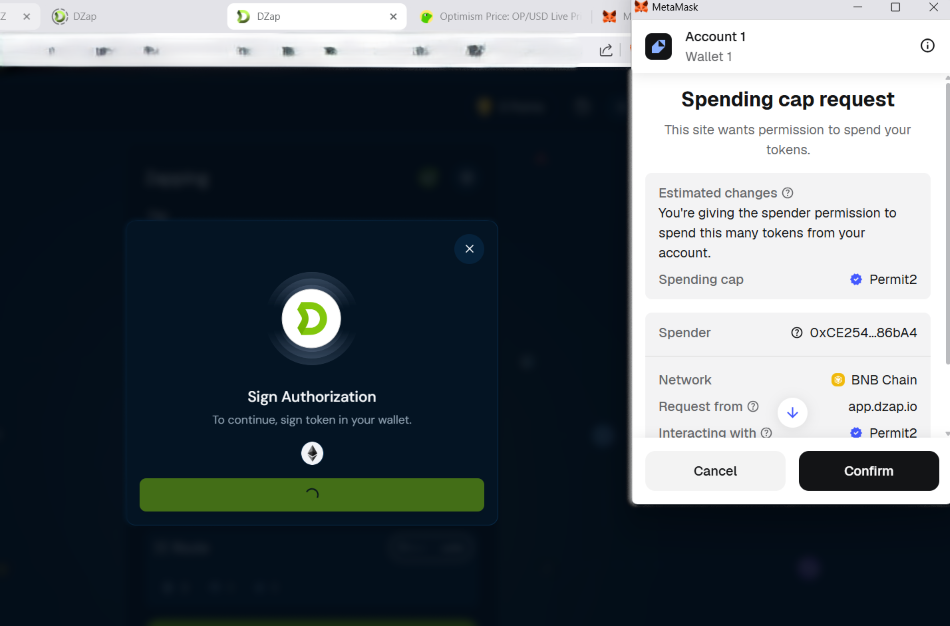Click the Request from help icon
Screen dimensions: 950x626
[x=752, y=407]
